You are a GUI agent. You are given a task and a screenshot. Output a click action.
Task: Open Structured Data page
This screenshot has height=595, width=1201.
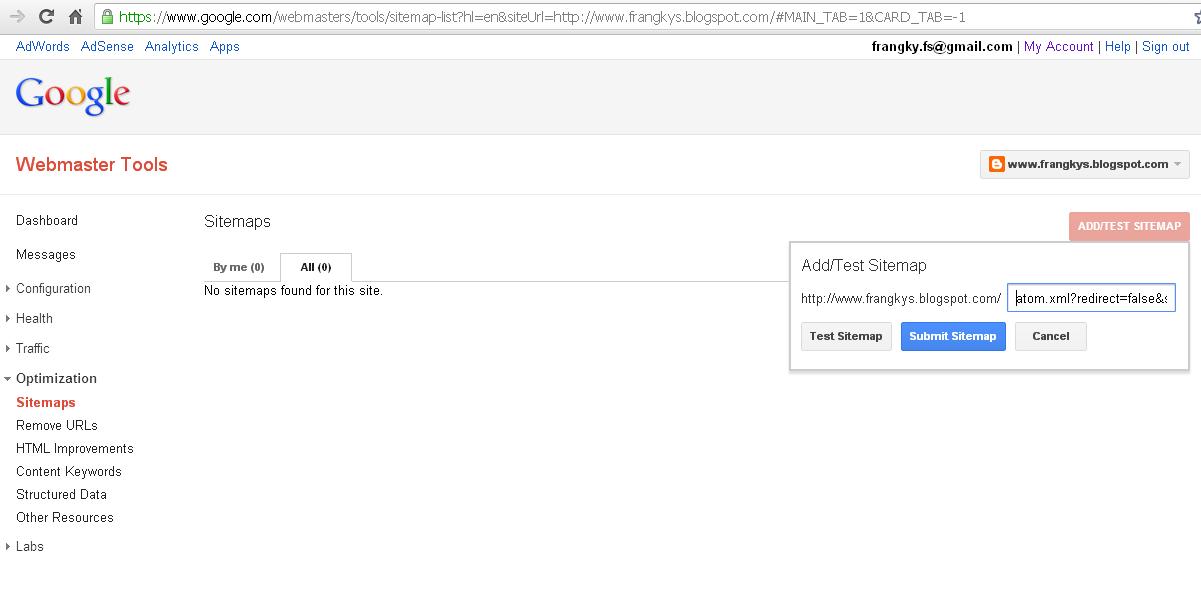tap(61, 494)
